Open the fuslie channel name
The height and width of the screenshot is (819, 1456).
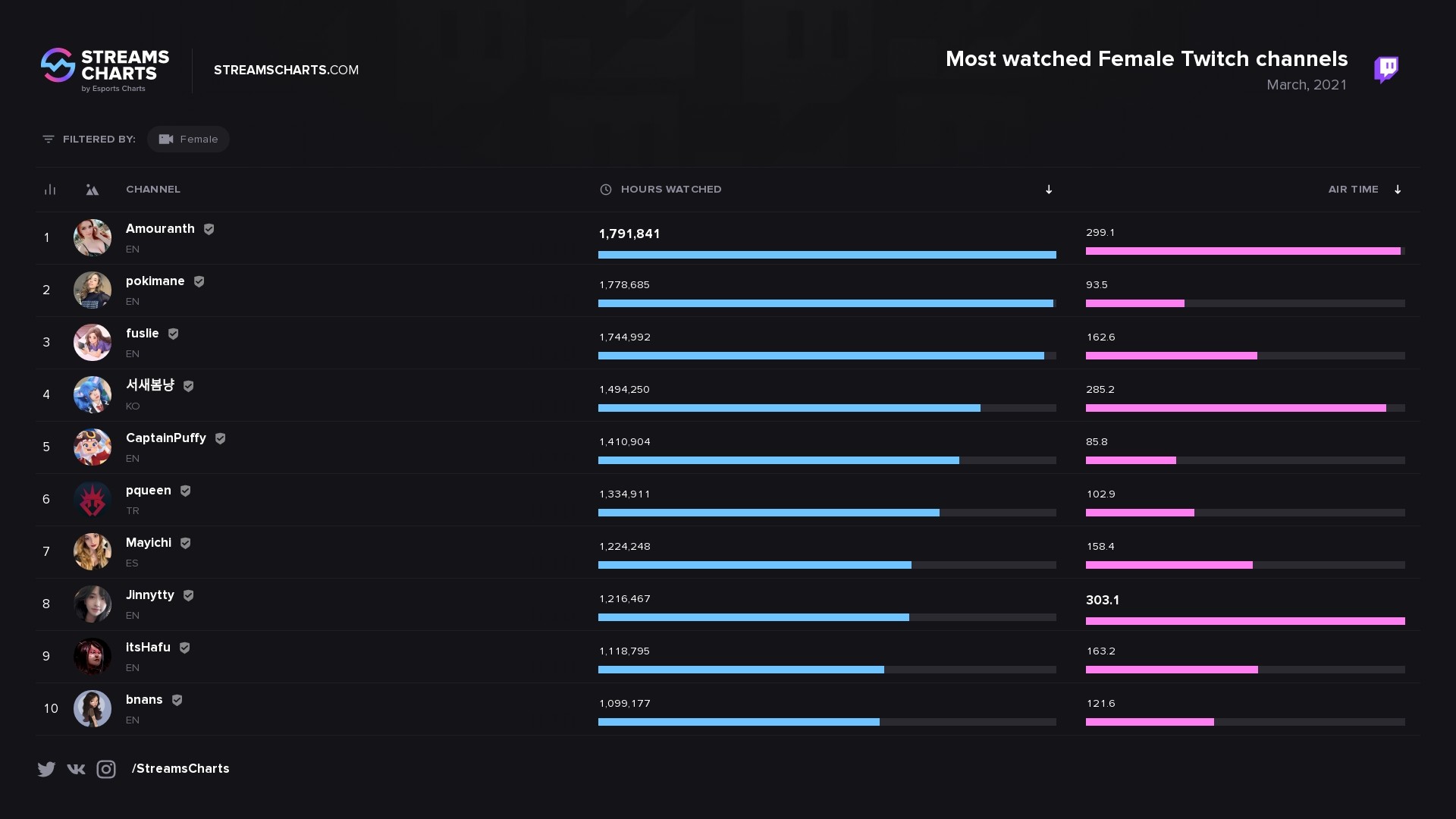pyautogui.click(x=143, y=334)
